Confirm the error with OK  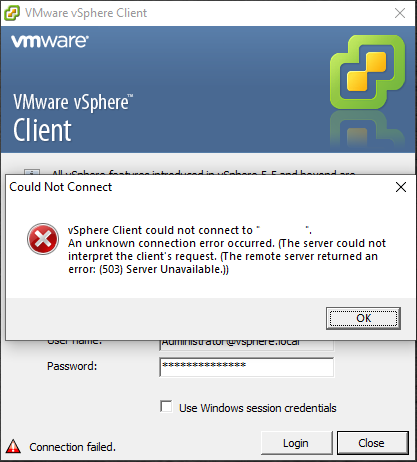click(363, 318)
